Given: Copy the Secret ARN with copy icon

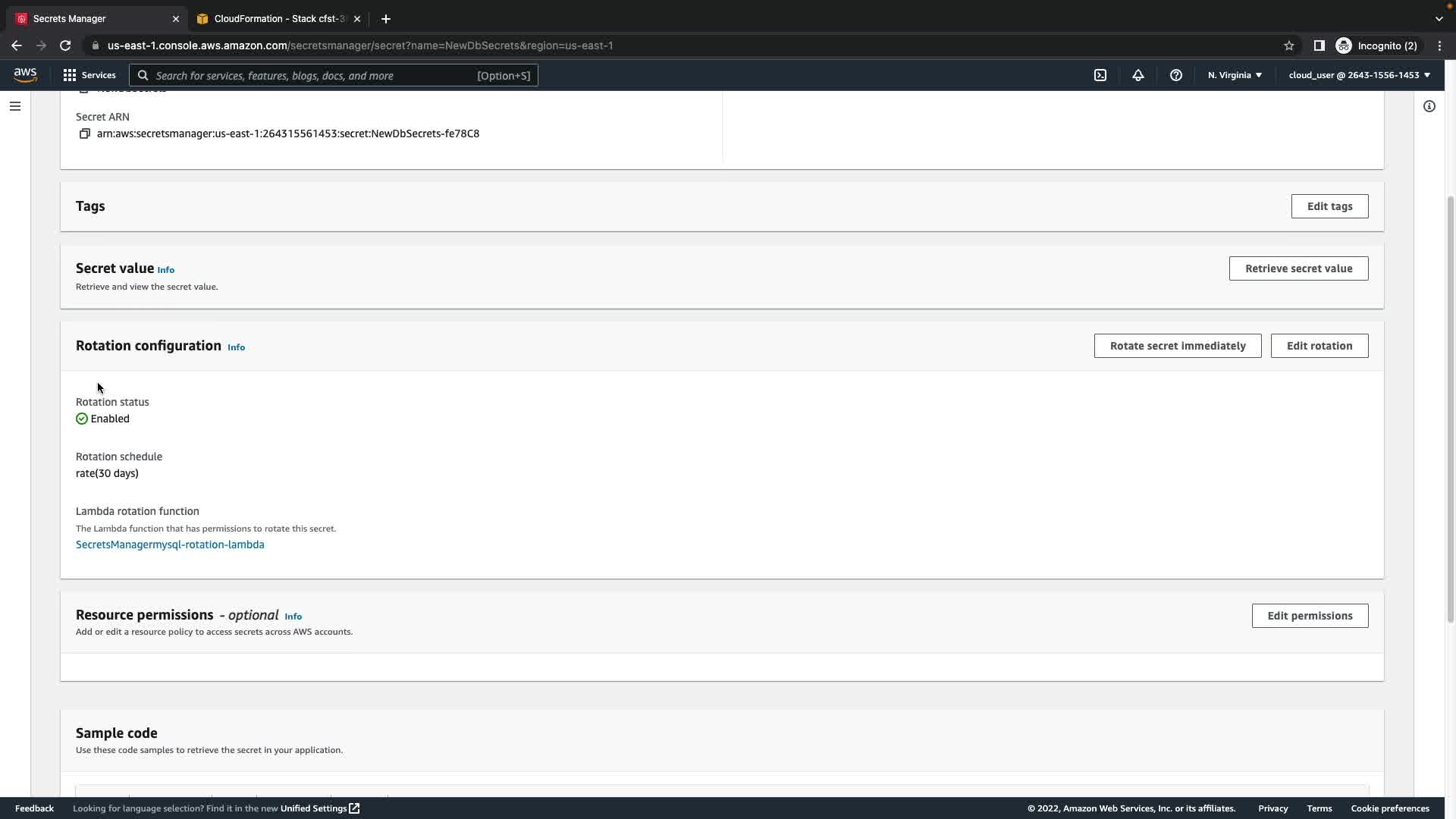Looking at the screenshot, I should pyautogui.click(x=84, y=133).
